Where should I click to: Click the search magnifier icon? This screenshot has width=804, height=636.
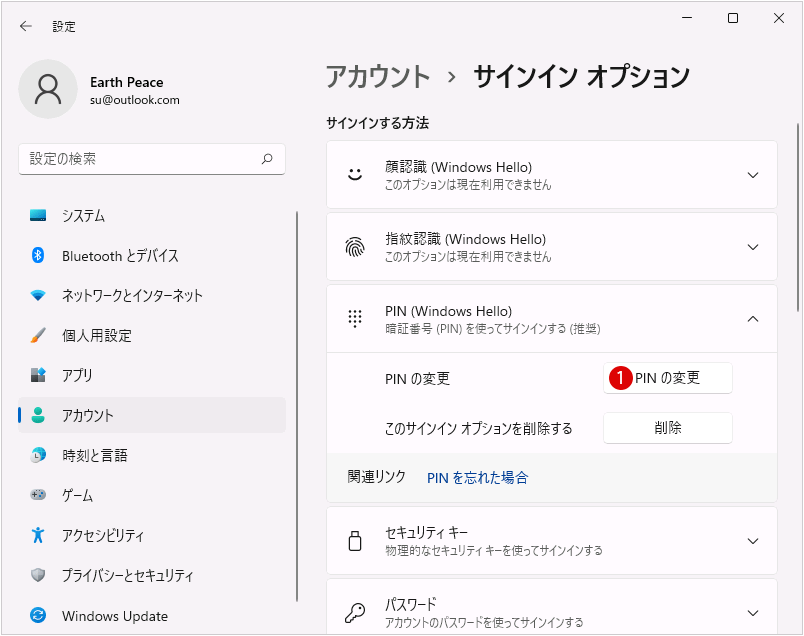tap(267, 159)
